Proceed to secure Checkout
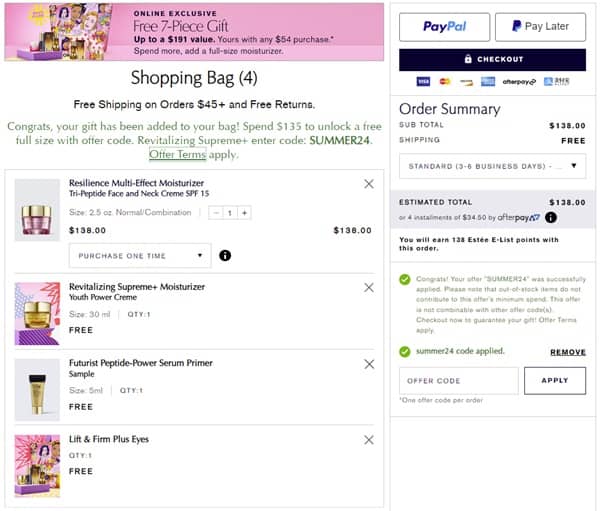 pos(492,60)
